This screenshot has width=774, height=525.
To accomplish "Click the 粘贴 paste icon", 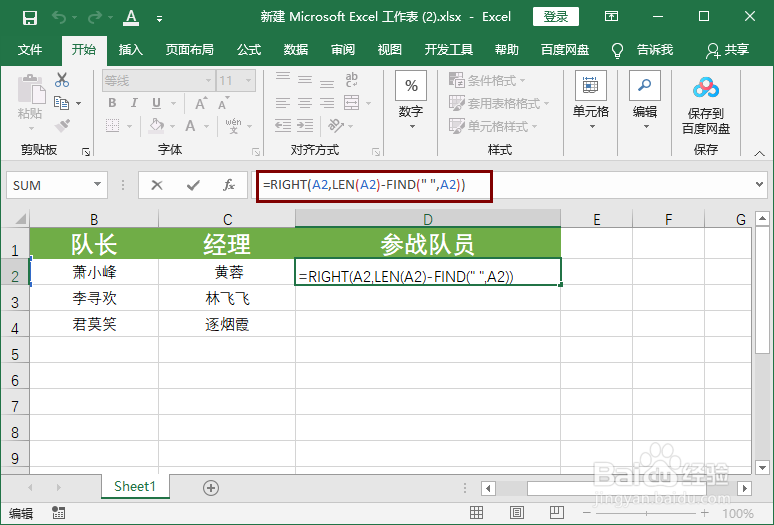I will pos(31,91).
